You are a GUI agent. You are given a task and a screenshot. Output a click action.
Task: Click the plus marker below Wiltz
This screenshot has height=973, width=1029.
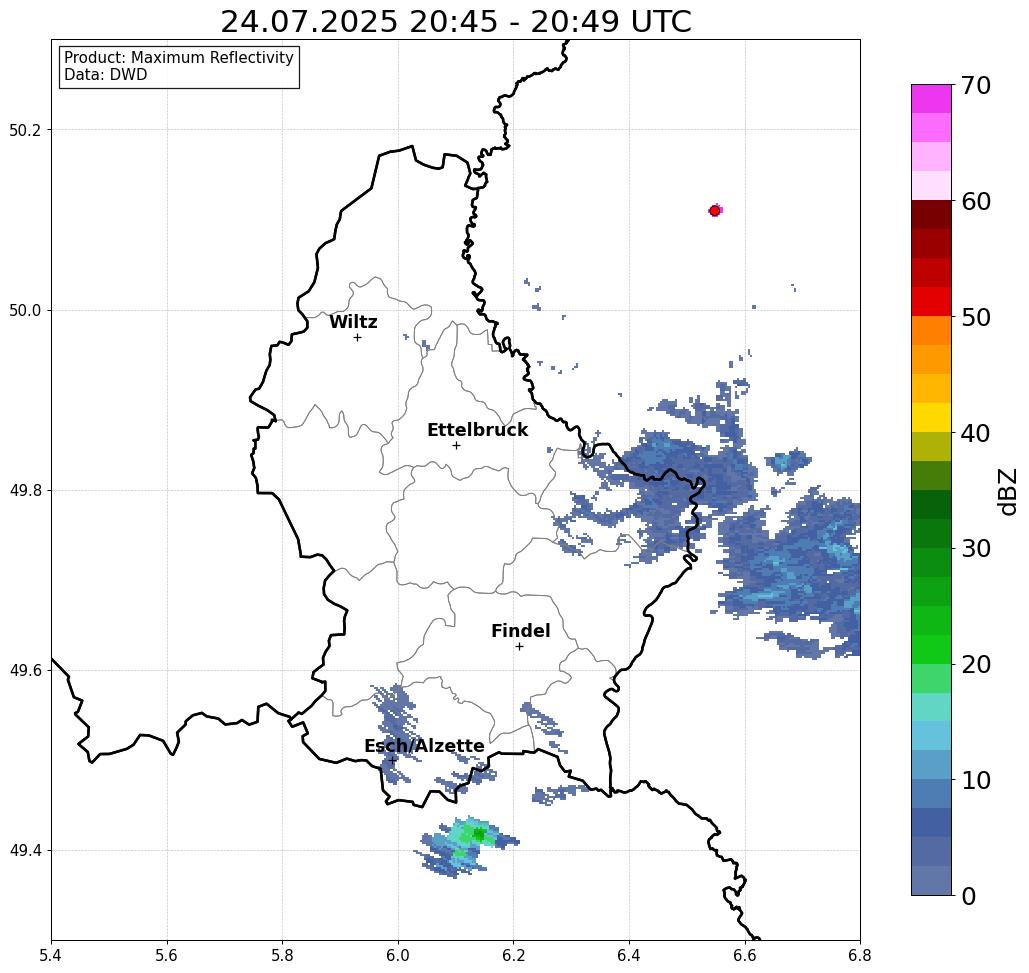coord(357,337)
